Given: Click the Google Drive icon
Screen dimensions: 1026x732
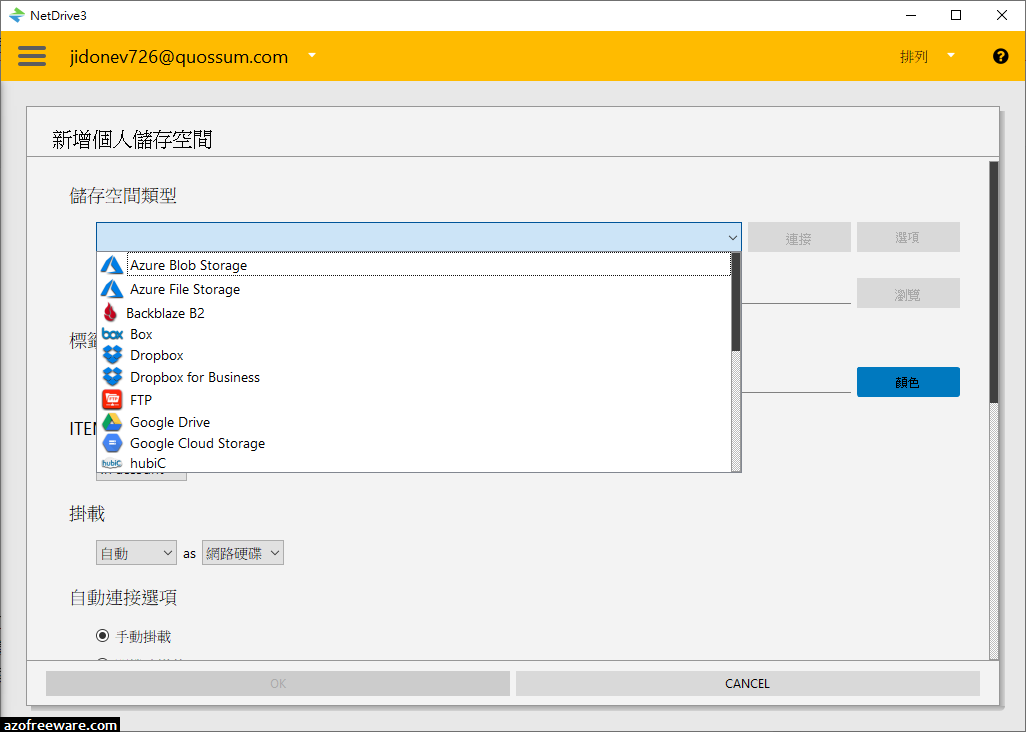Looking at the screenshot, I should (x=113, y=422).
